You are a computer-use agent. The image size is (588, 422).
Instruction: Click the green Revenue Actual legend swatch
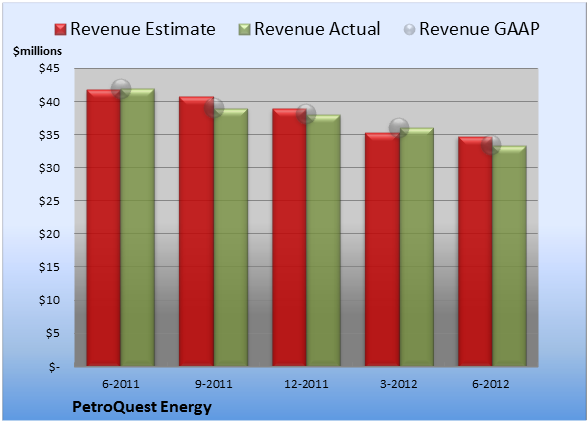pyautogui.click(x=244, y=30)
